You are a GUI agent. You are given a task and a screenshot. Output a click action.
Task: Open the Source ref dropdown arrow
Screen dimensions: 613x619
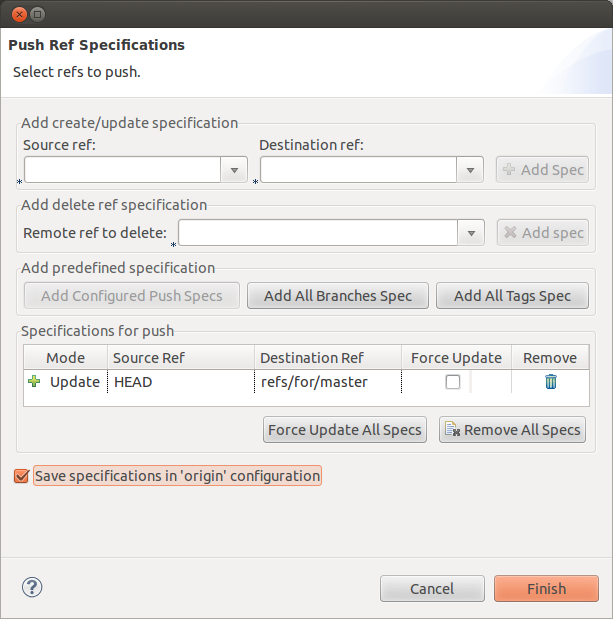coord(234,170)
